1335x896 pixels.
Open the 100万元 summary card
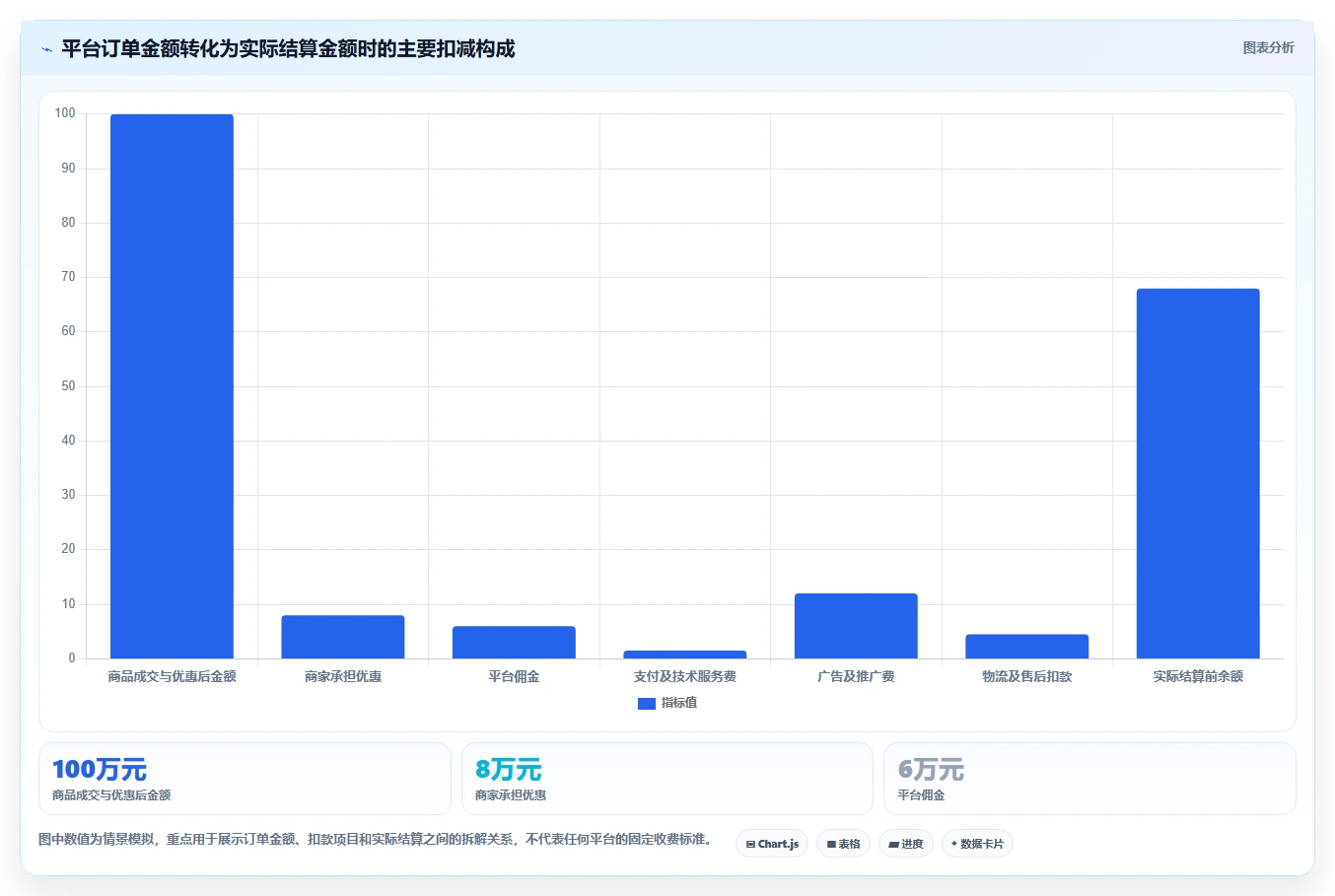click(x=245, y=779)
